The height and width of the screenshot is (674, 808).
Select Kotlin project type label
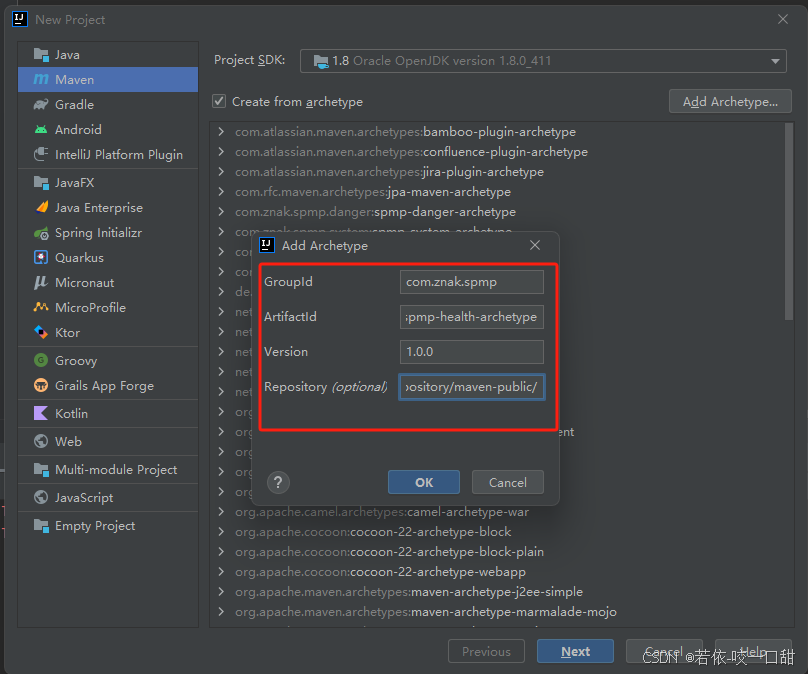[x=71, y=413]
